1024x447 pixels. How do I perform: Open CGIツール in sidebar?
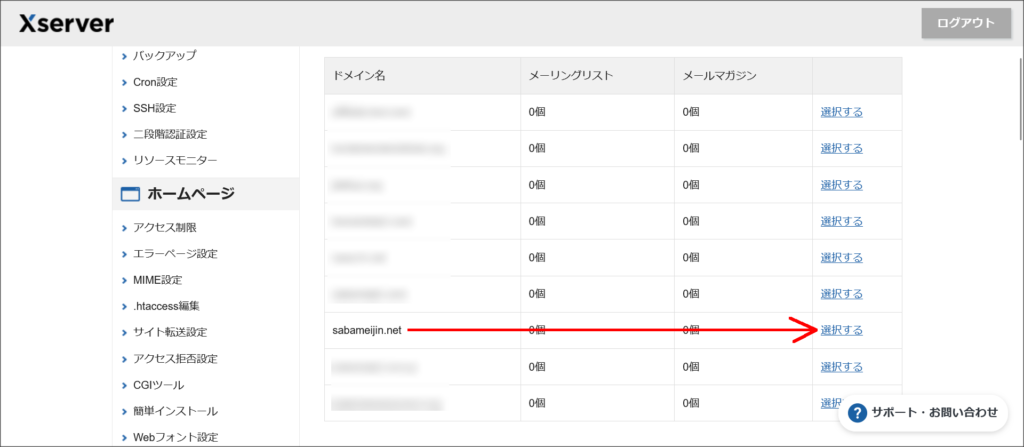[x=158, y=384]
